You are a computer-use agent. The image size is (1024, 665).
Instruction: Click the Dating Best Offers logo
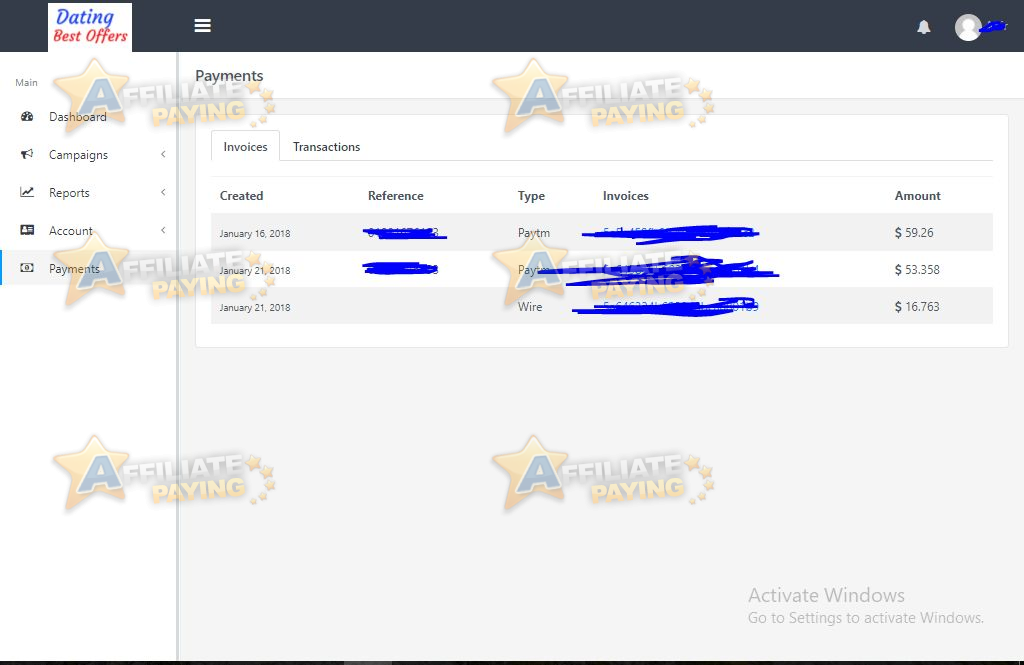point(88,26)
